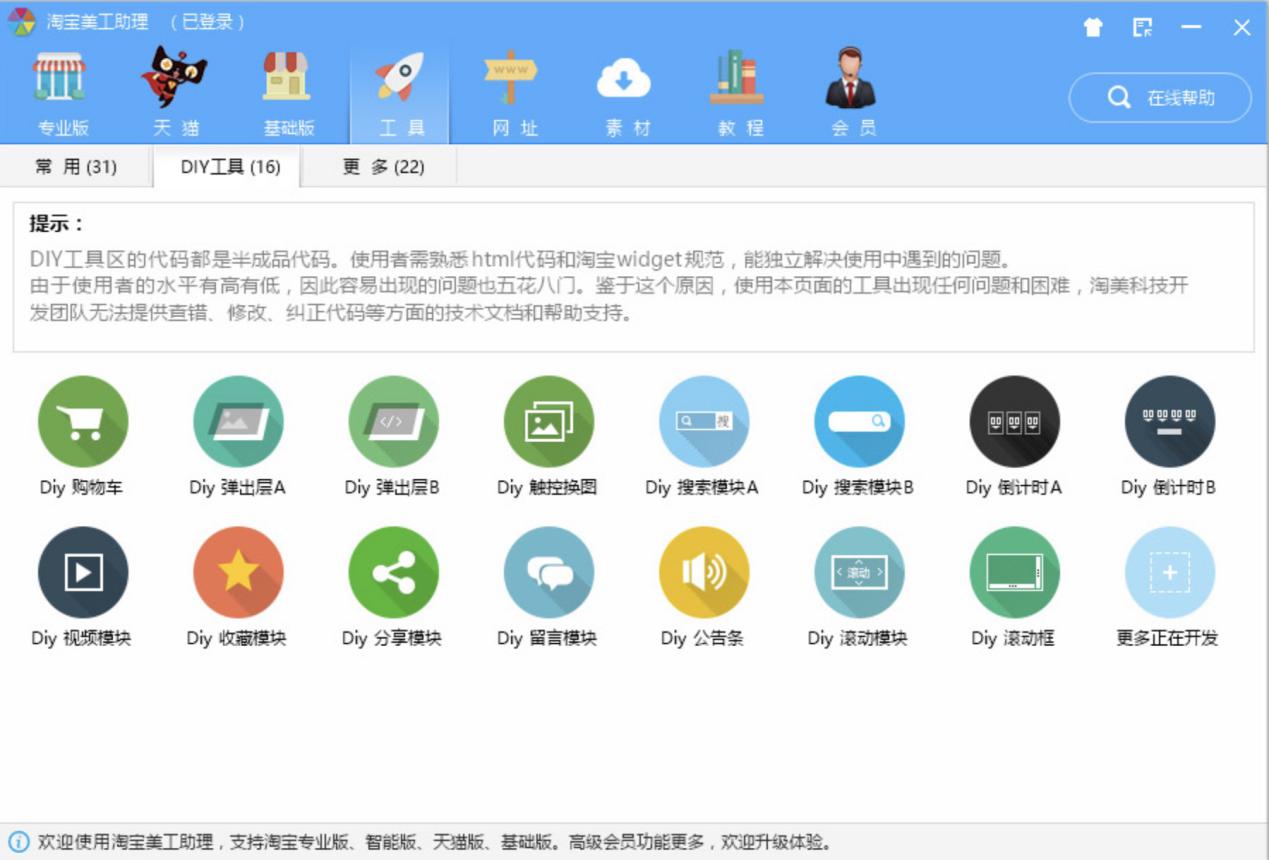
Task: Open the Diy 搜索模块B tool
Action: click(859, 421)
